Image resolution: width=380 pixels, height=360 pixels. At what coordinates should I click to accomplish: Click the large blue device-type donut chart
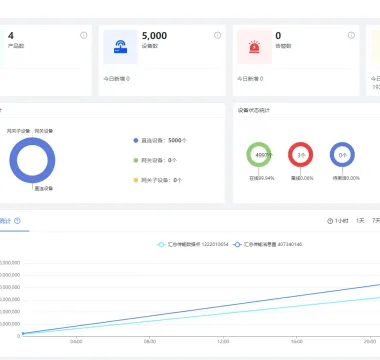click(x=32, y=160)
